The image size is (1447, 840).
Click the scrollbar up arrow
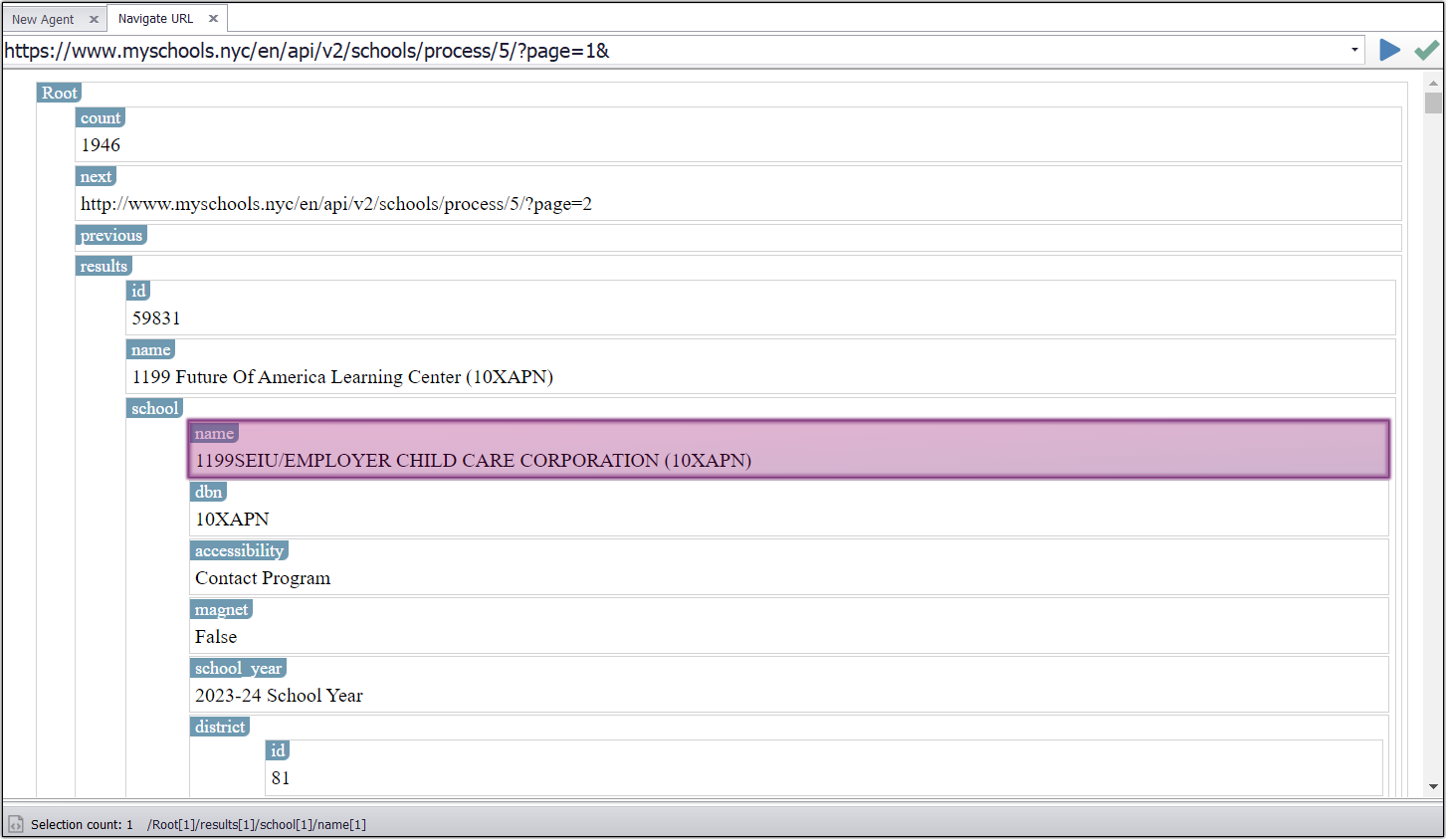1433,84
